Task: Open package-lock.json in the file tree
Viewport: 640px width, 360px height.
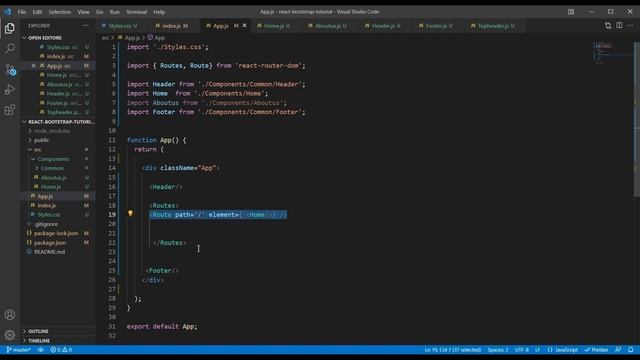Action: pyautogui.click(x=58, y=233)
